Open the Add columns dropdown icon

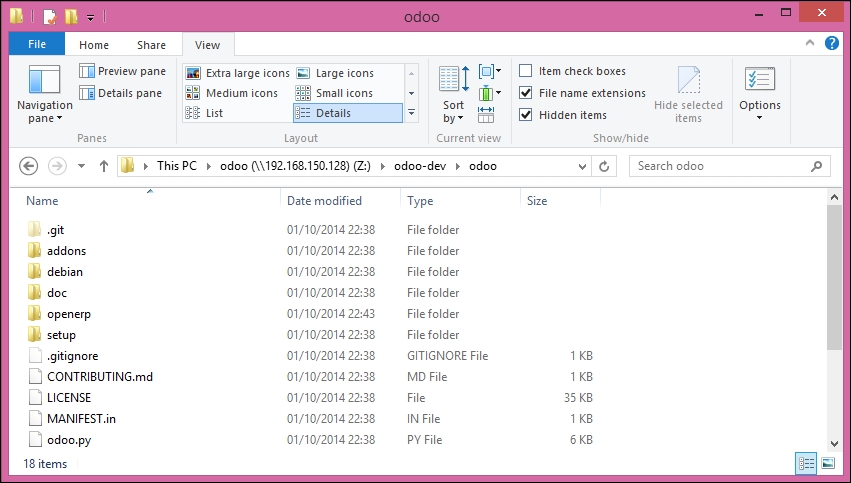click(x=490, y=93)
